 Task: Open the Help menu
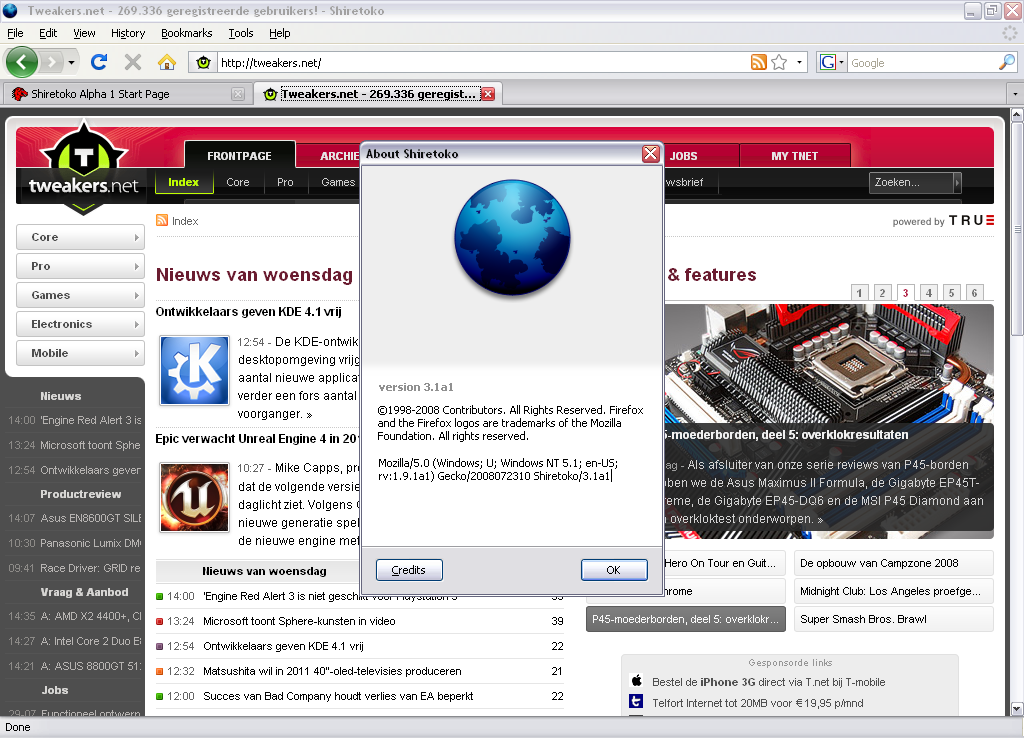pos(280,33)
